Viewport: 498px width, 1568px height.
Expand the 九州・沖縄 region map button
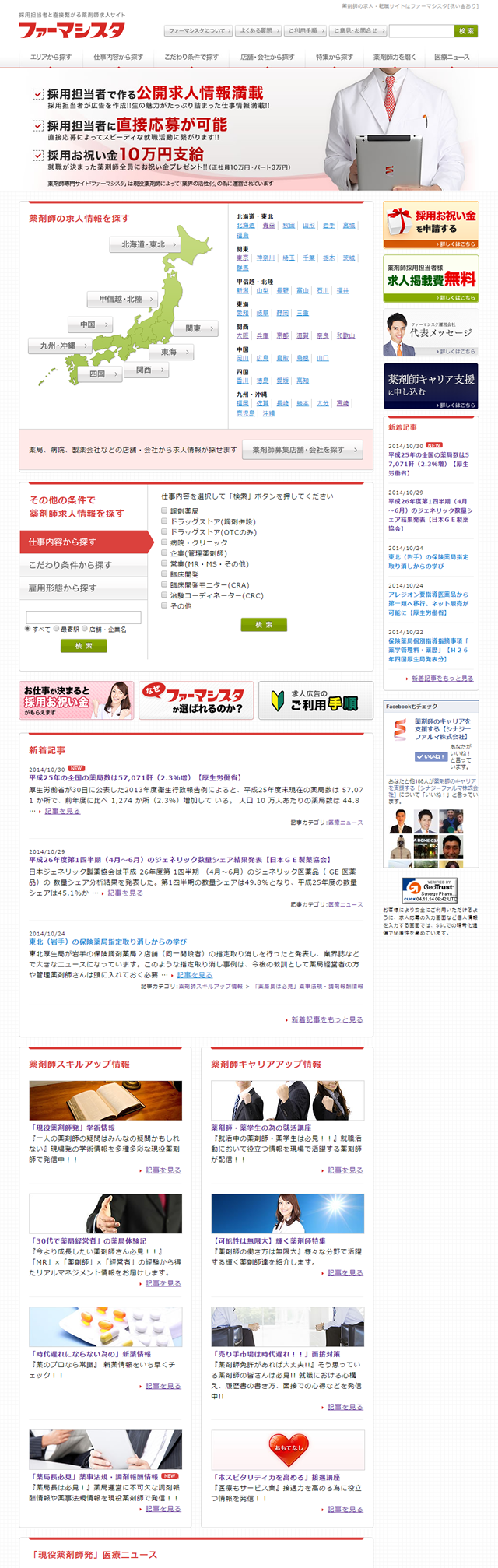click(x=61, y=346)
